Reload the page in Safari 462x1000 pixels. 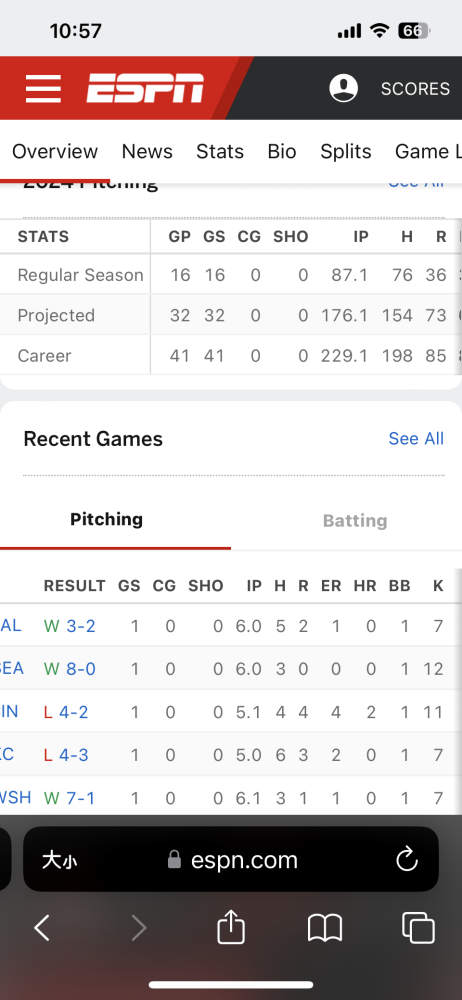click(x=406, y=860)
